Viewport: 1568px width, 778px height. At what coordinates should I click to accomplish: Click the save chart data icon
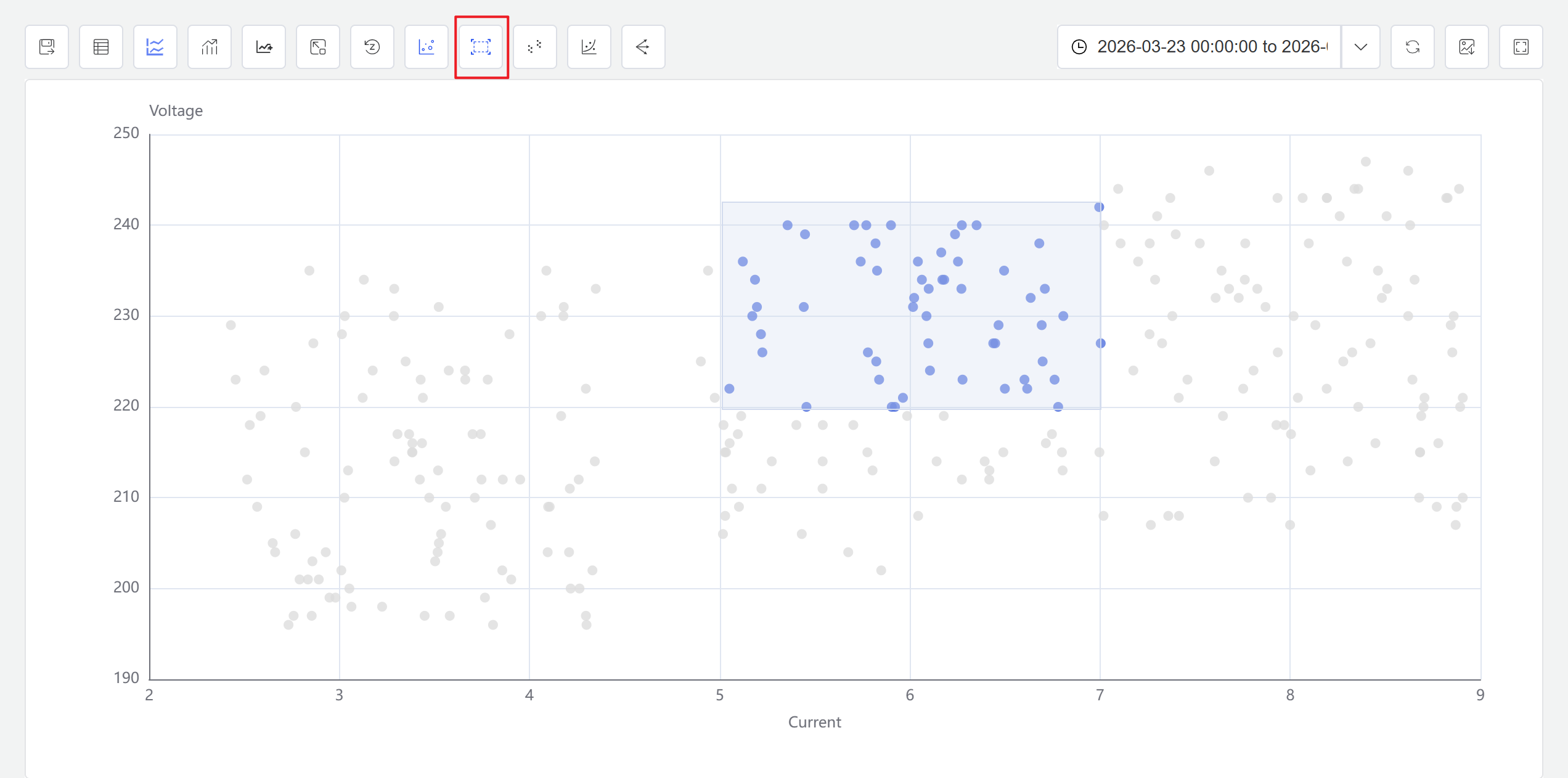(x=47, y=46)
